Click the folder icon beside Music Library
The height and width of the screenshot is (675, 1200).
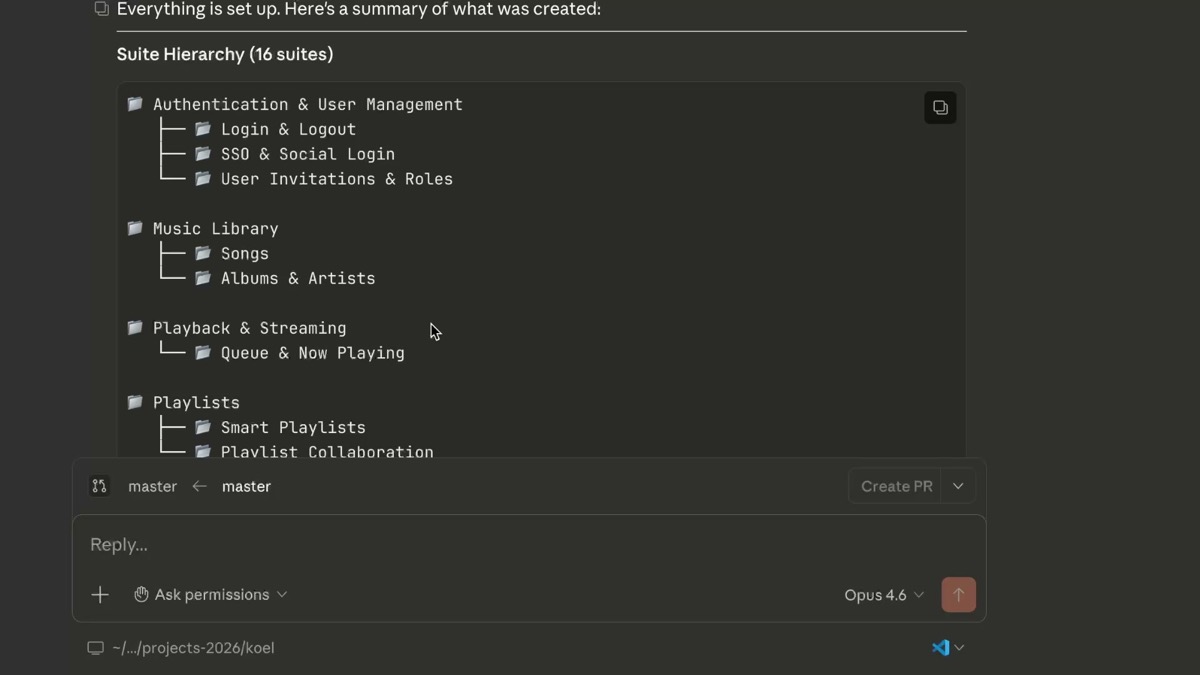pos(135,228)
